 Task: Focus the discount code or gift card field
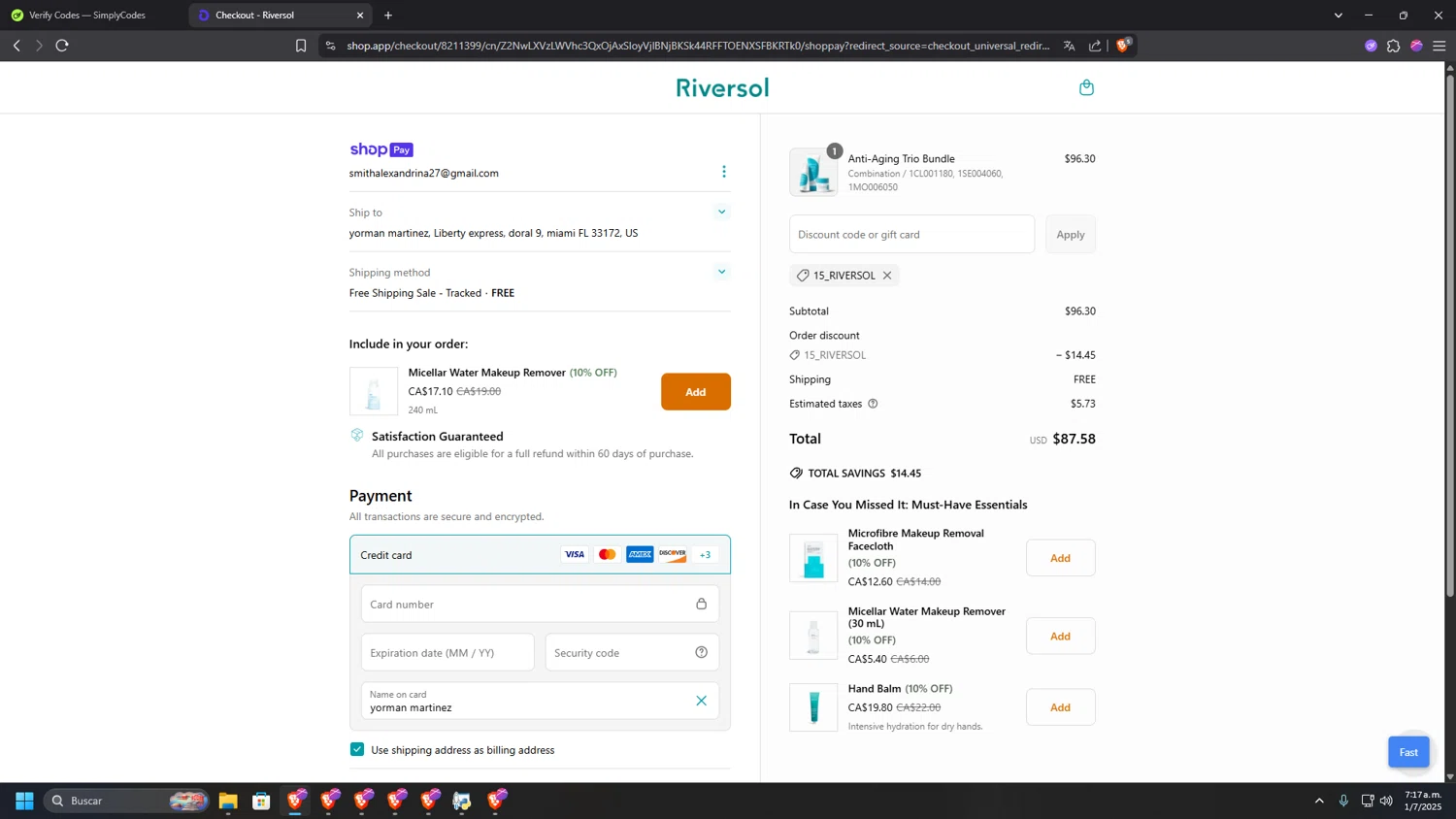pos(911,235)
